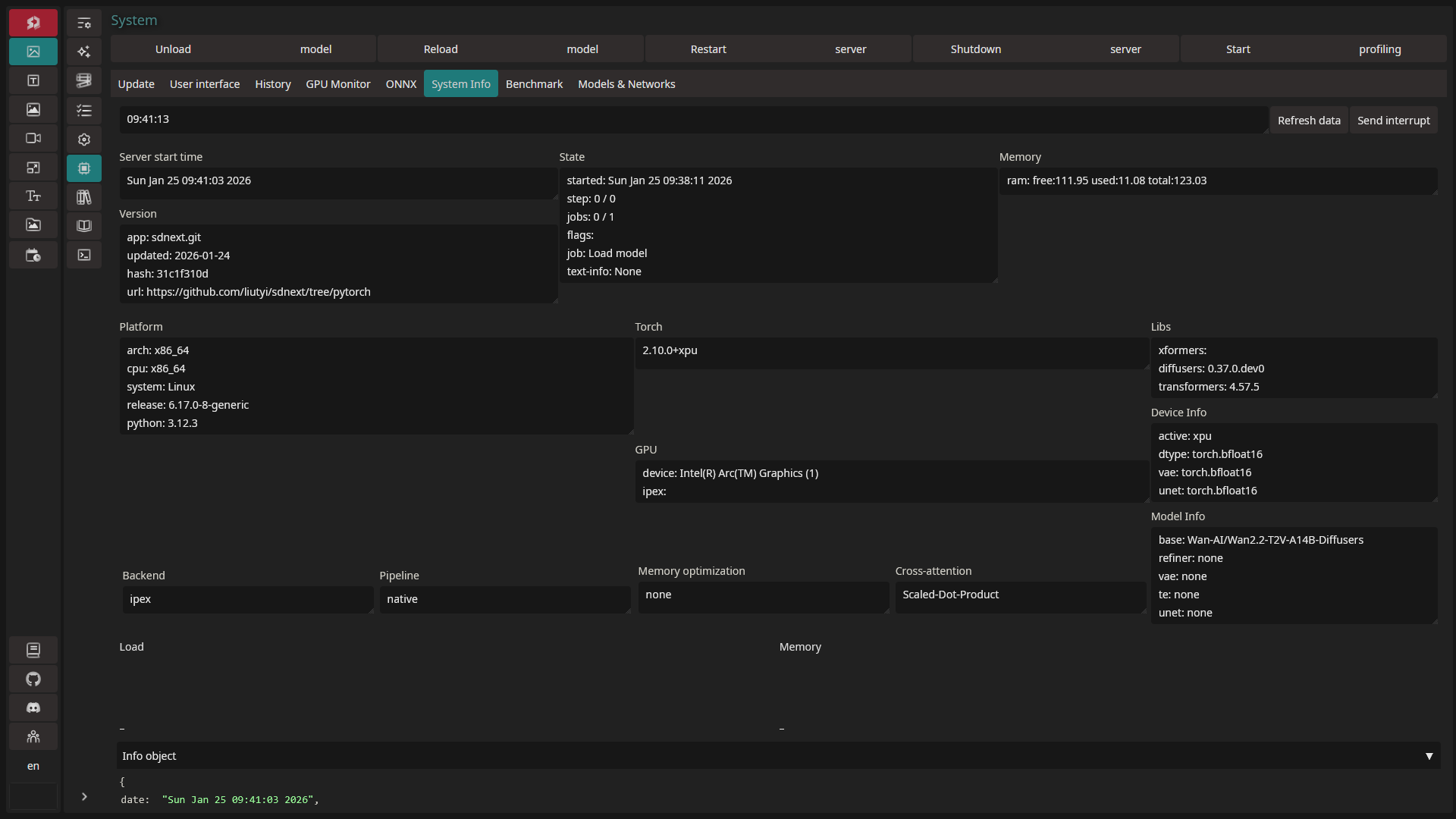Click the calendar clock icon
The width and height of the screenshot is (1456, 819).
33,255
